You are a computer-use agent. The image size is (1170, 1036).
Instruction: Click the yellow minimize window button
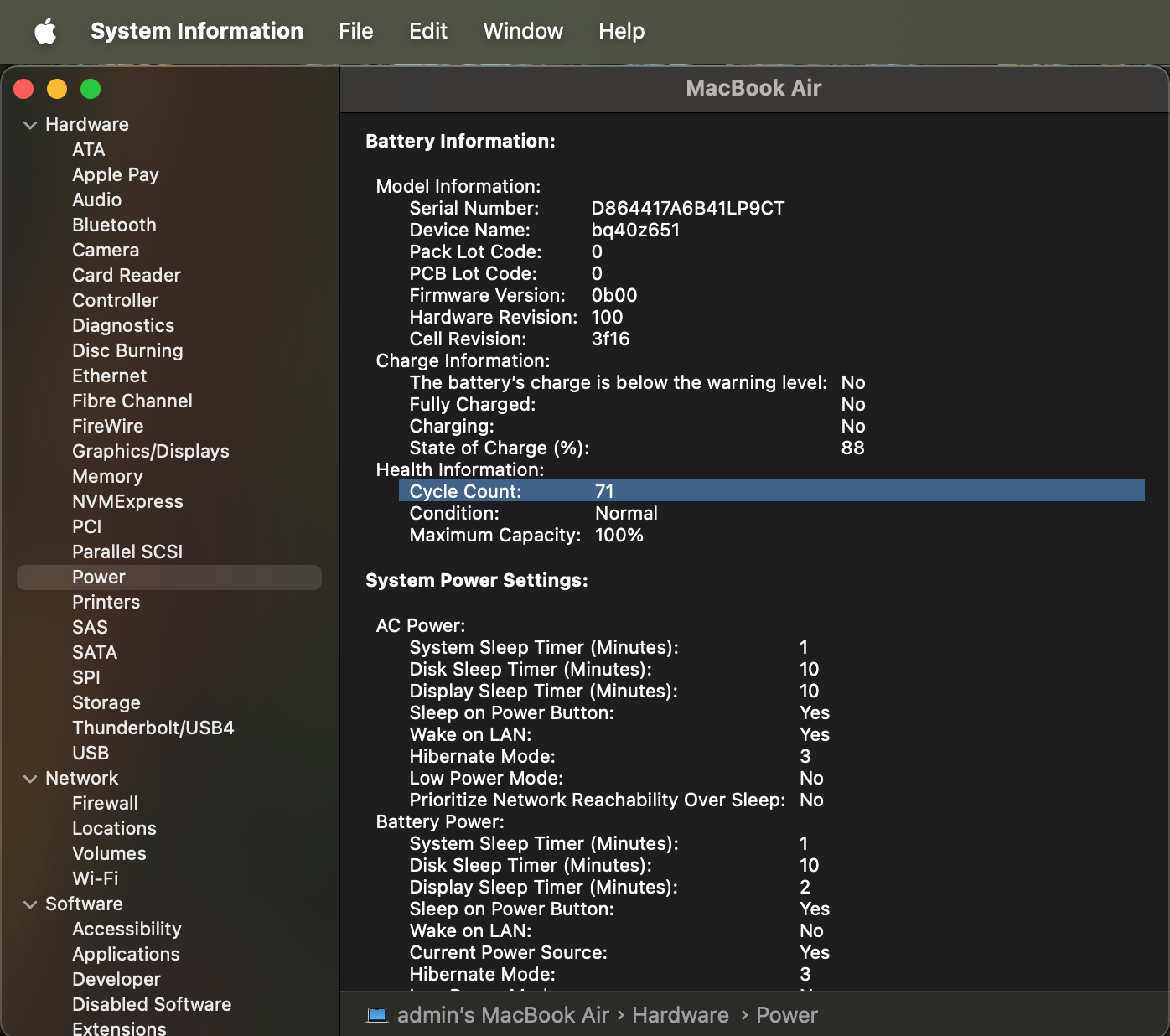pos(57,89)
